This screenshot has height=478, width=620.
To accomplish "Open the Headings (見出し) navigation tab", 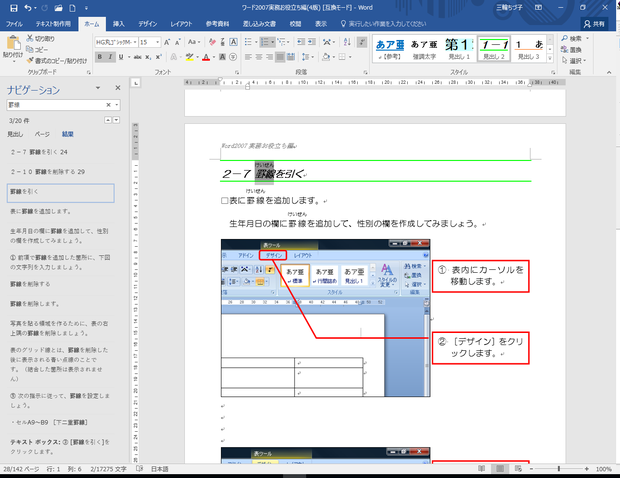I will pyautogui.click(x=15, y=134).
